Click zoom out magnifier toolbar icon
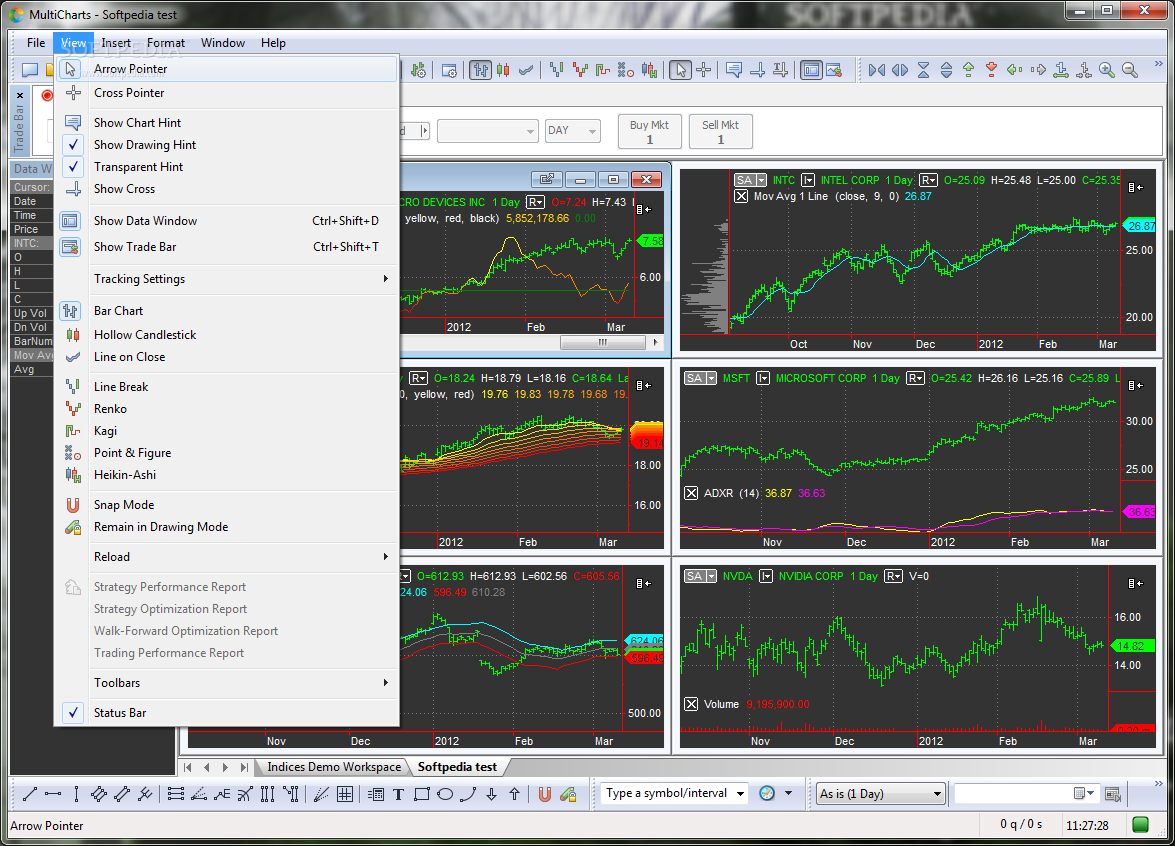1175x846 pixels. [1130, 70]
